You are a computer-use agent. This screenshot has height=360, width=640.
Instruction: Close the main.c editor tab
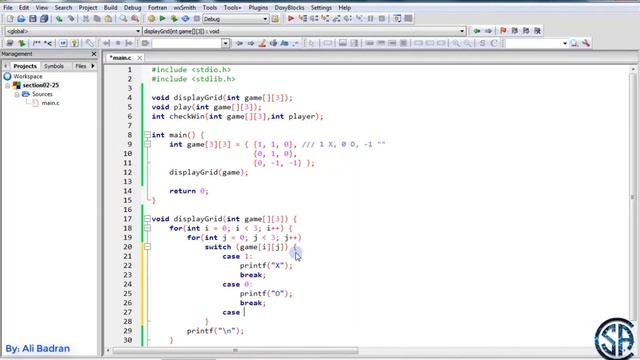140,58
